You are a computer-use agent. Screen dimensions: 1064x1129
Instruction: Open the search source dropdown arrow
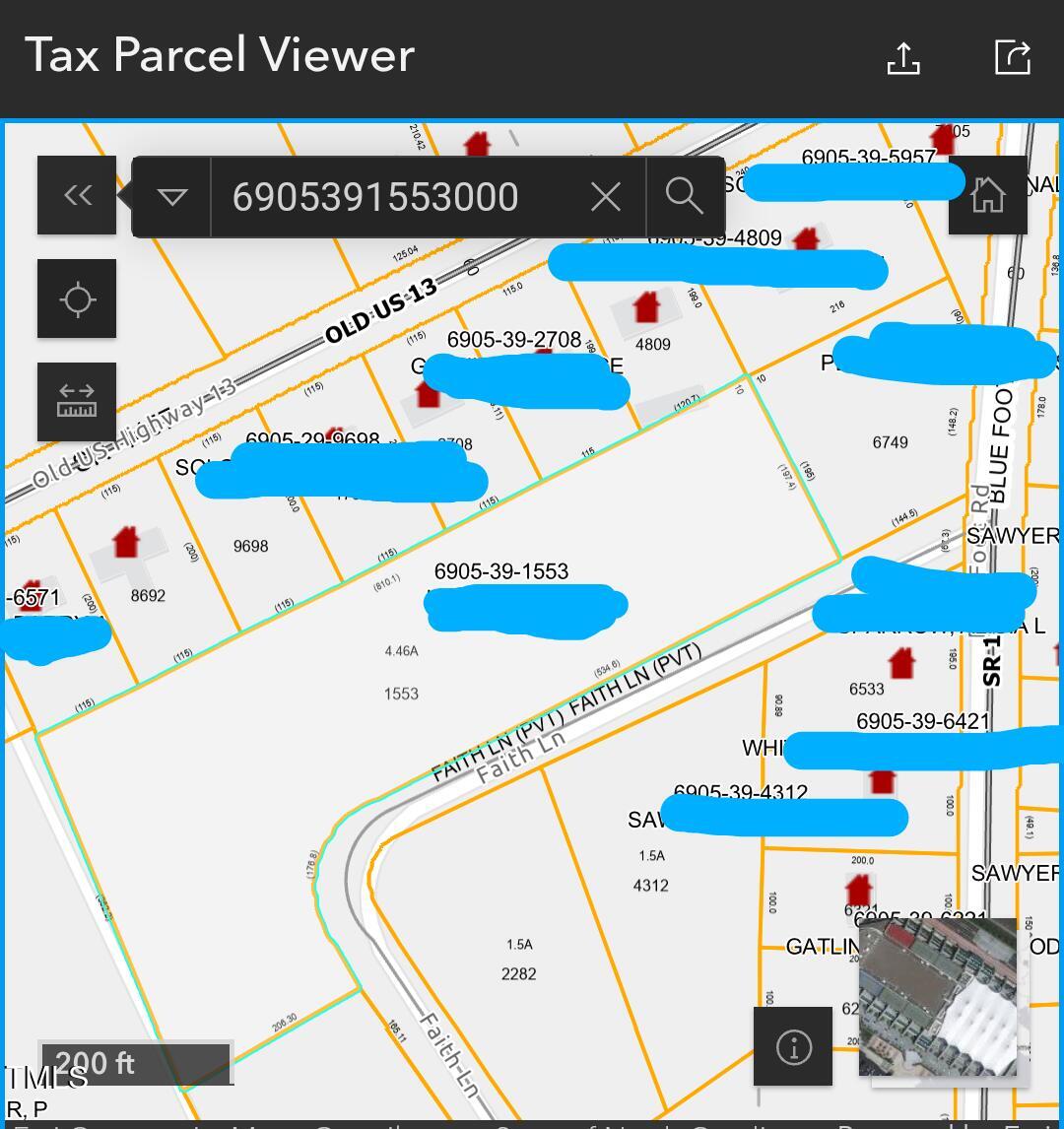pyautogui.click(x=172, y=197)
